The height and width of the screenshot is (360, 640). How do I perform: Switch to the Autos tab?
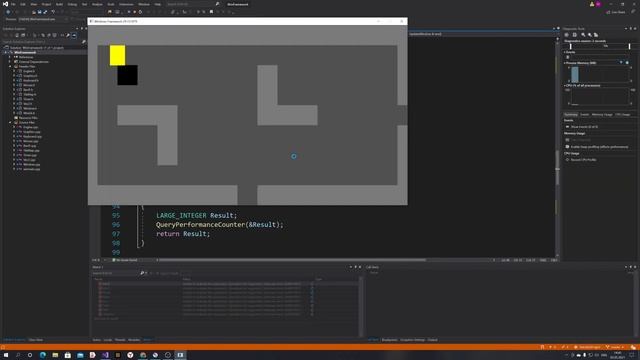[x=96, y=340]
